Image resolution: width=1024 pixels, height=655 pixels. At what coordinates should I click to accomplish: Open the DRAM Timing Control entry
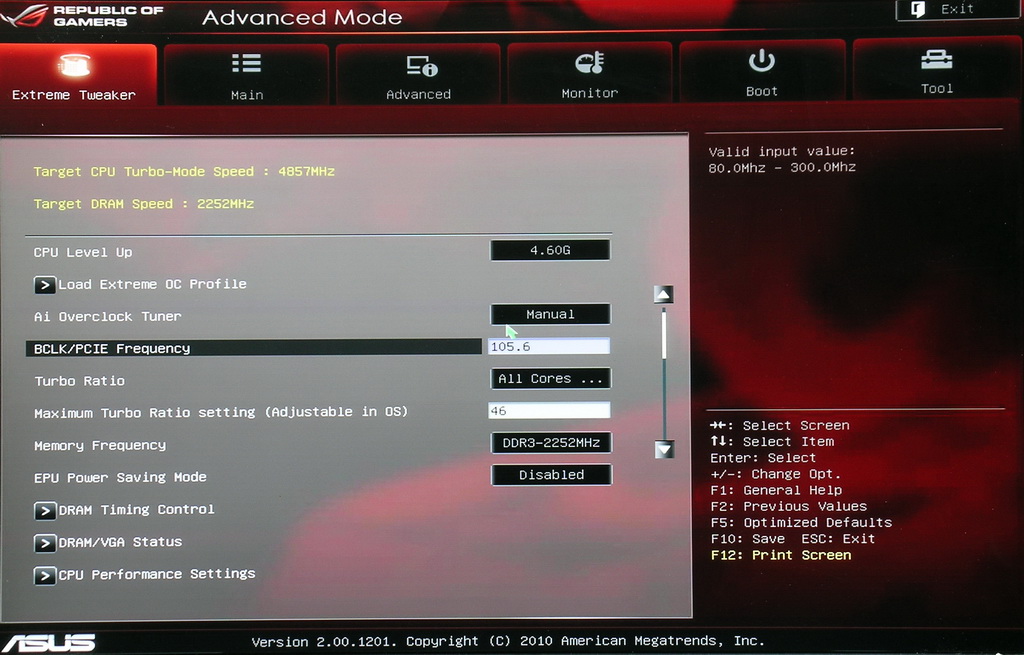(x=136, y=509)
